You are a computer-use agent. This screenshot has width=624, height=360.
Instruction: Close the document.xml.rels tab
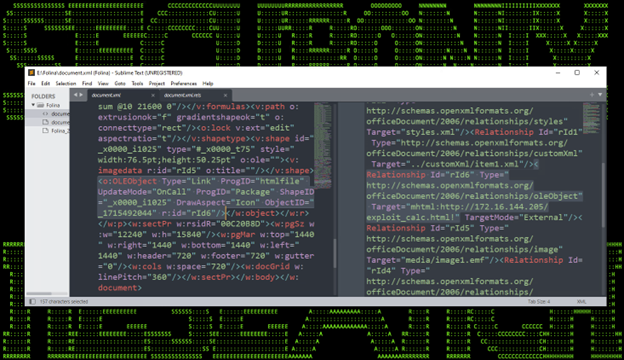coord(225,95)
